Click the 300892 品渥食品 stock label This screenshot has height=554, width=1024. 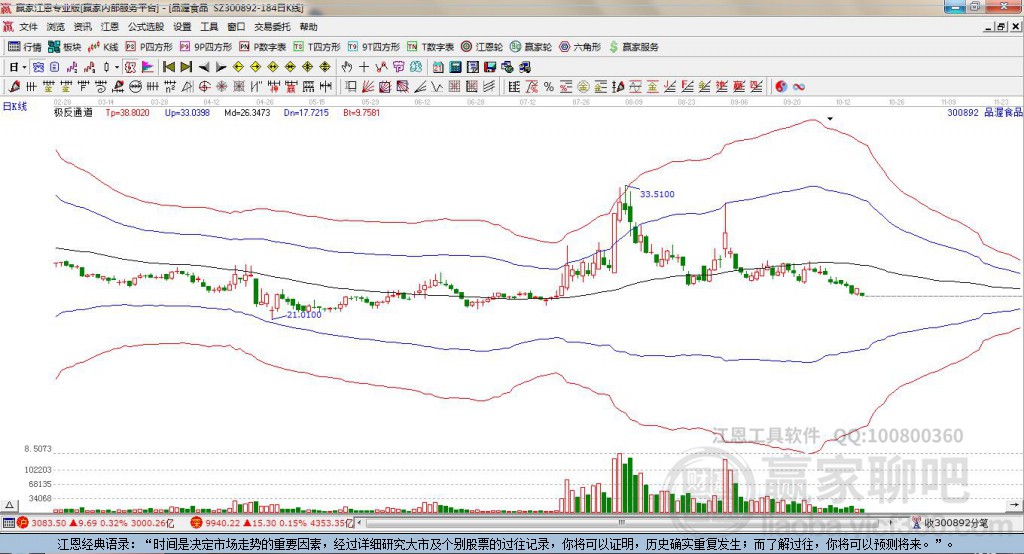click(985, 112)
